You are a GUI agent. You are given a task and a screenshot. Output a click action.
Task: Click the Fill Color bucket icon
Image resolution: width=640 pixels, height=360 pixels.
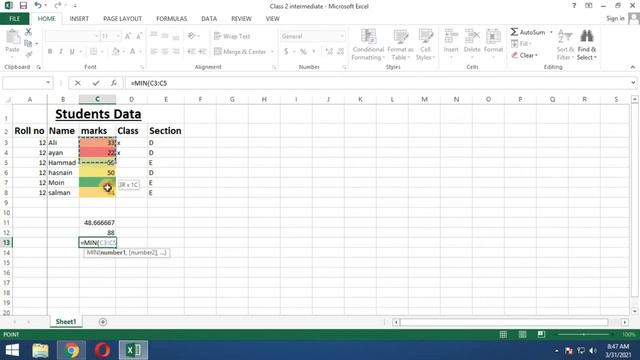[x=116, y=51]
